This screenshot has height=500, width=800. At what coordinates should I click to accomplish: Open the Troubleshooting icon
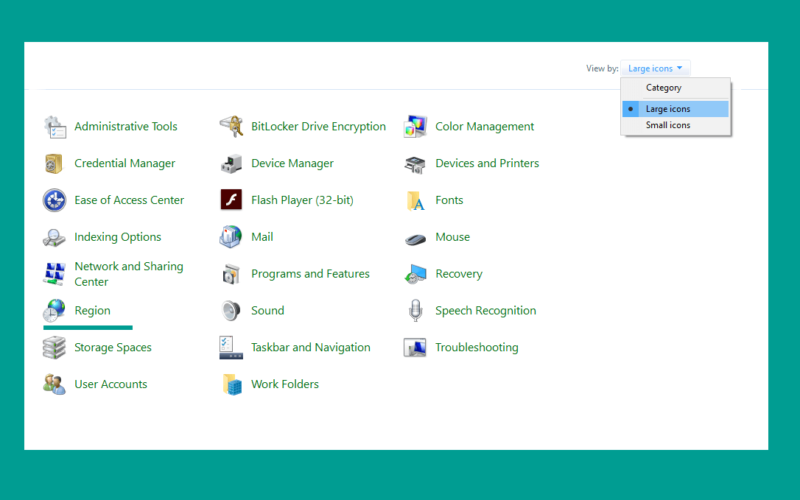point(415,347)
